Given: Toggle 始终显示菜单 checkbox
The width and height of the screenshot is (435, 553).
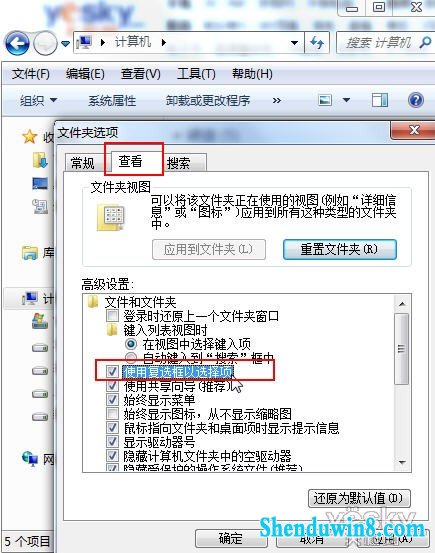Looking at the screenshot, I should 112,399.
